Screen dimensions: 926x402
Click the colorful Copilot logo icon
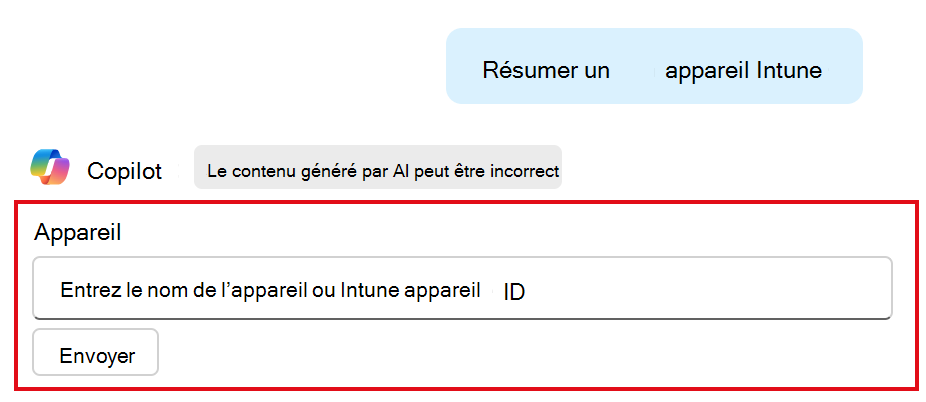click(x=50, y=167)
